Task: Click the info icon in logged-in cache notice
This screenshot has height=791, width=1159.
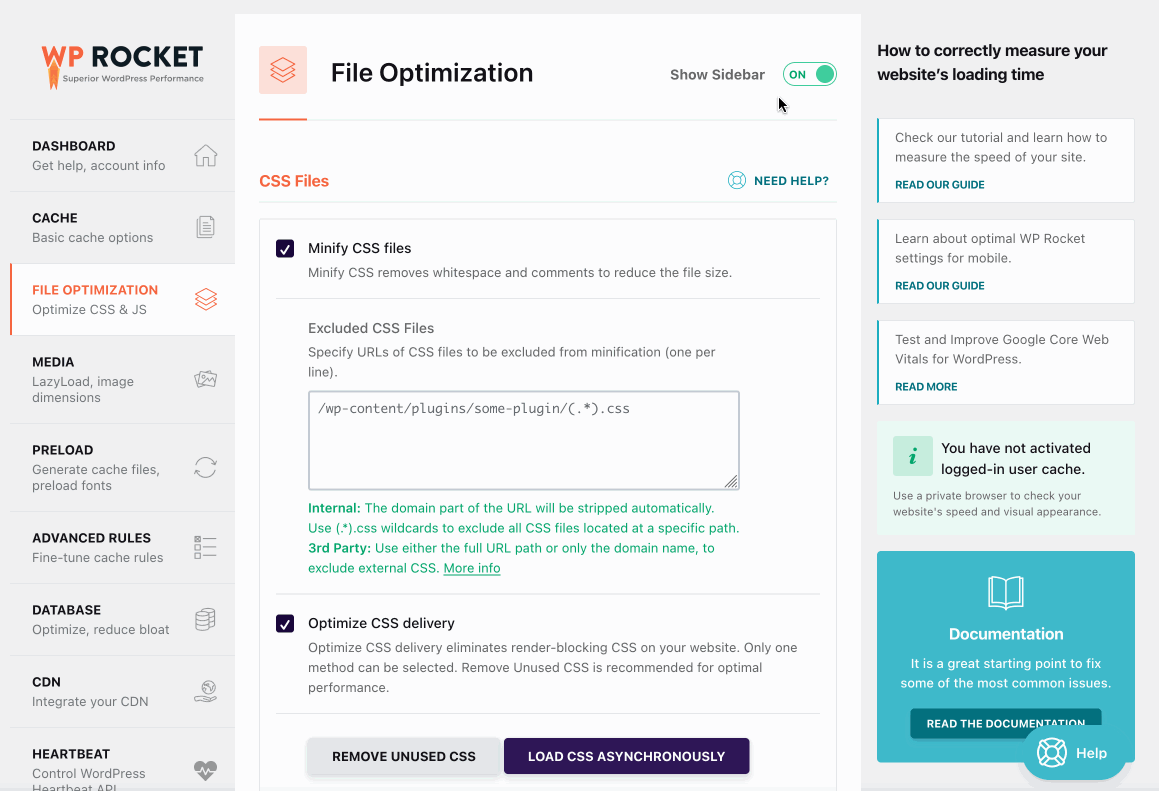Action: (912, 456)
